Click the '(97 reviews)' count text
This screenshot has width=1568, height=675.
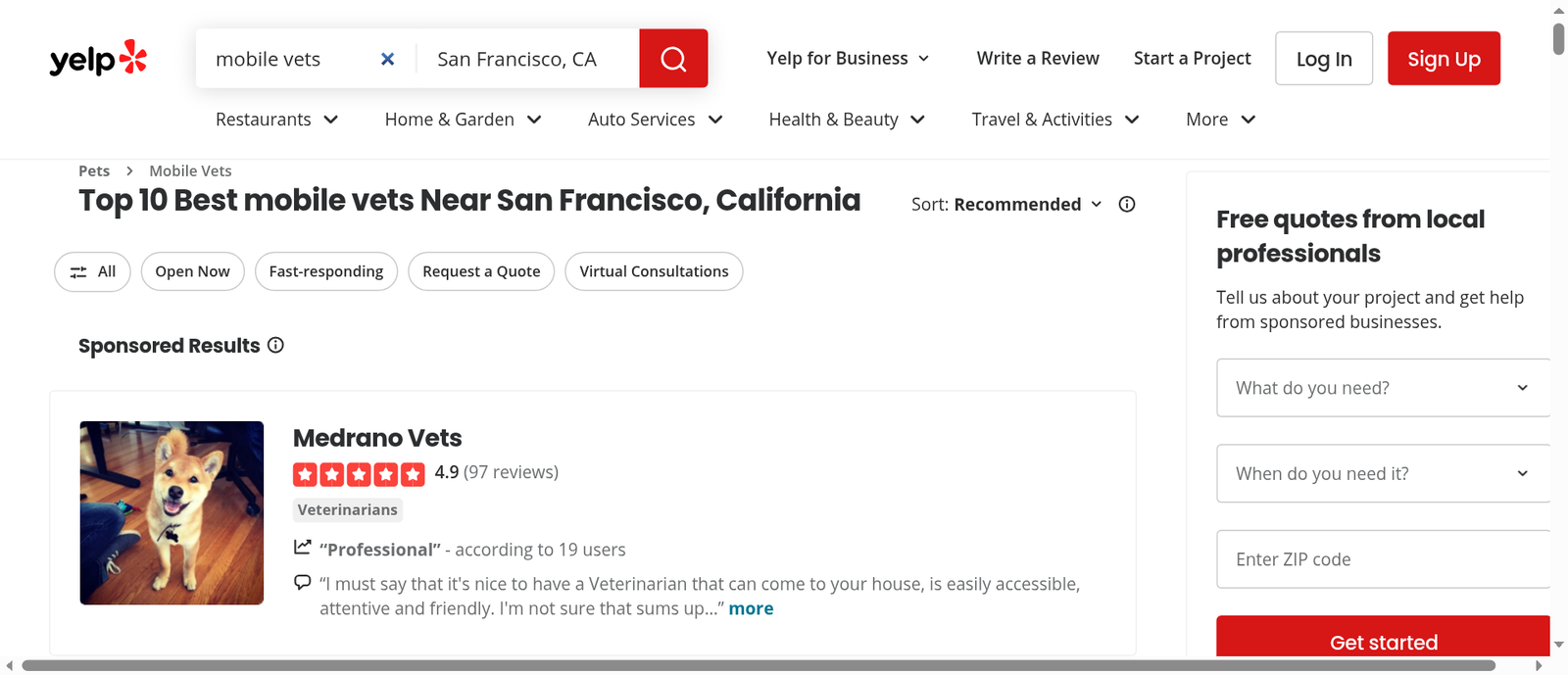(511, 472)
